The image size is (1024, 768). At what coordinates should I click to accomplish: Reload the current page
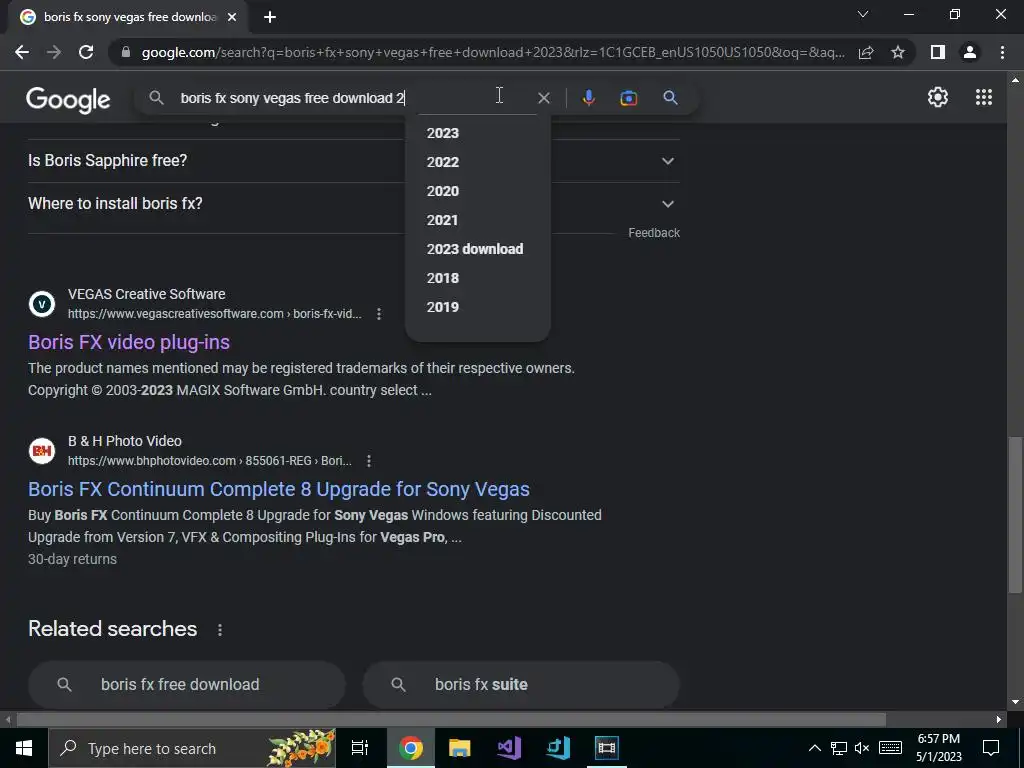click(x=86, y=52)
